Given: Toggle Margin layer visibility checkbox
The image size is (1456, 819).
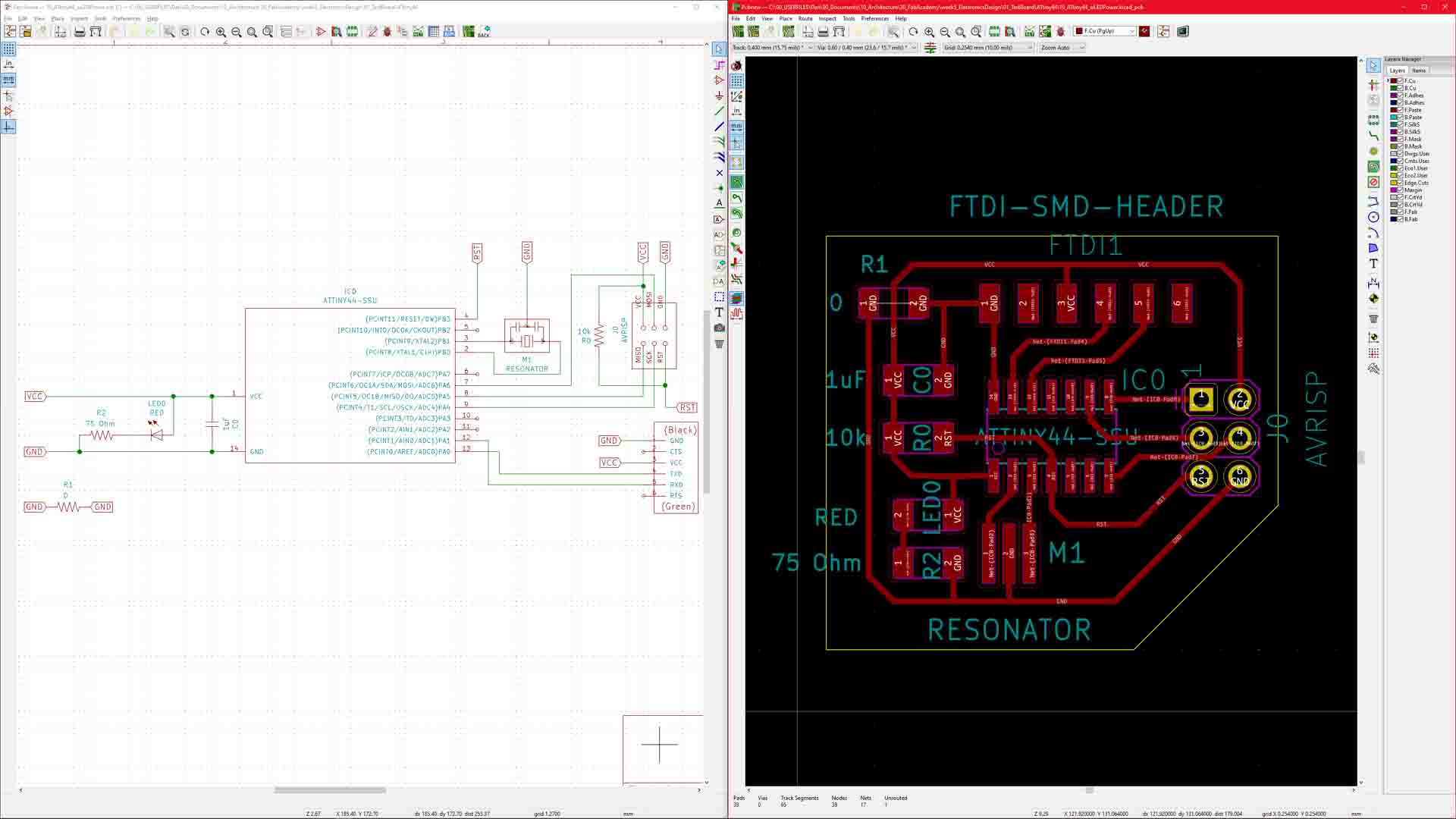Looking at the screenshot, I should (x=1401, y=190).
